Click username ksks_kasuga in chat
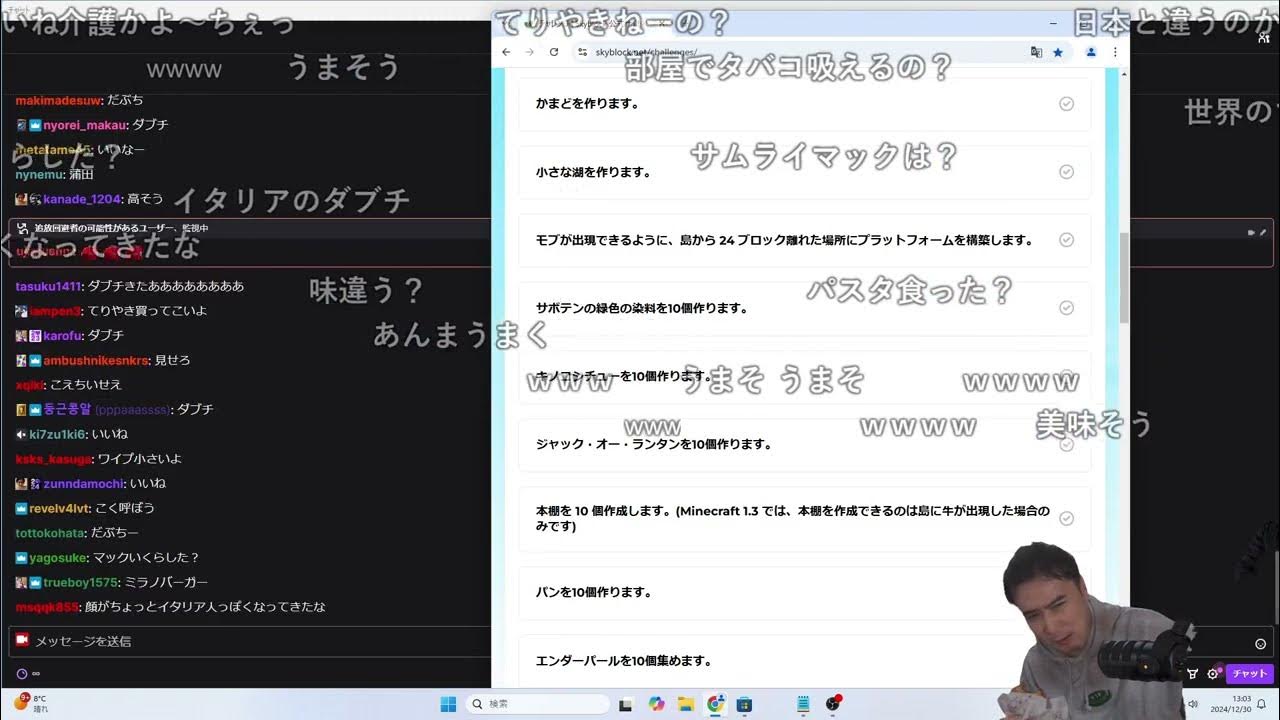The width and height of the screenshot is (1280, 720). (x=53, y=459)
